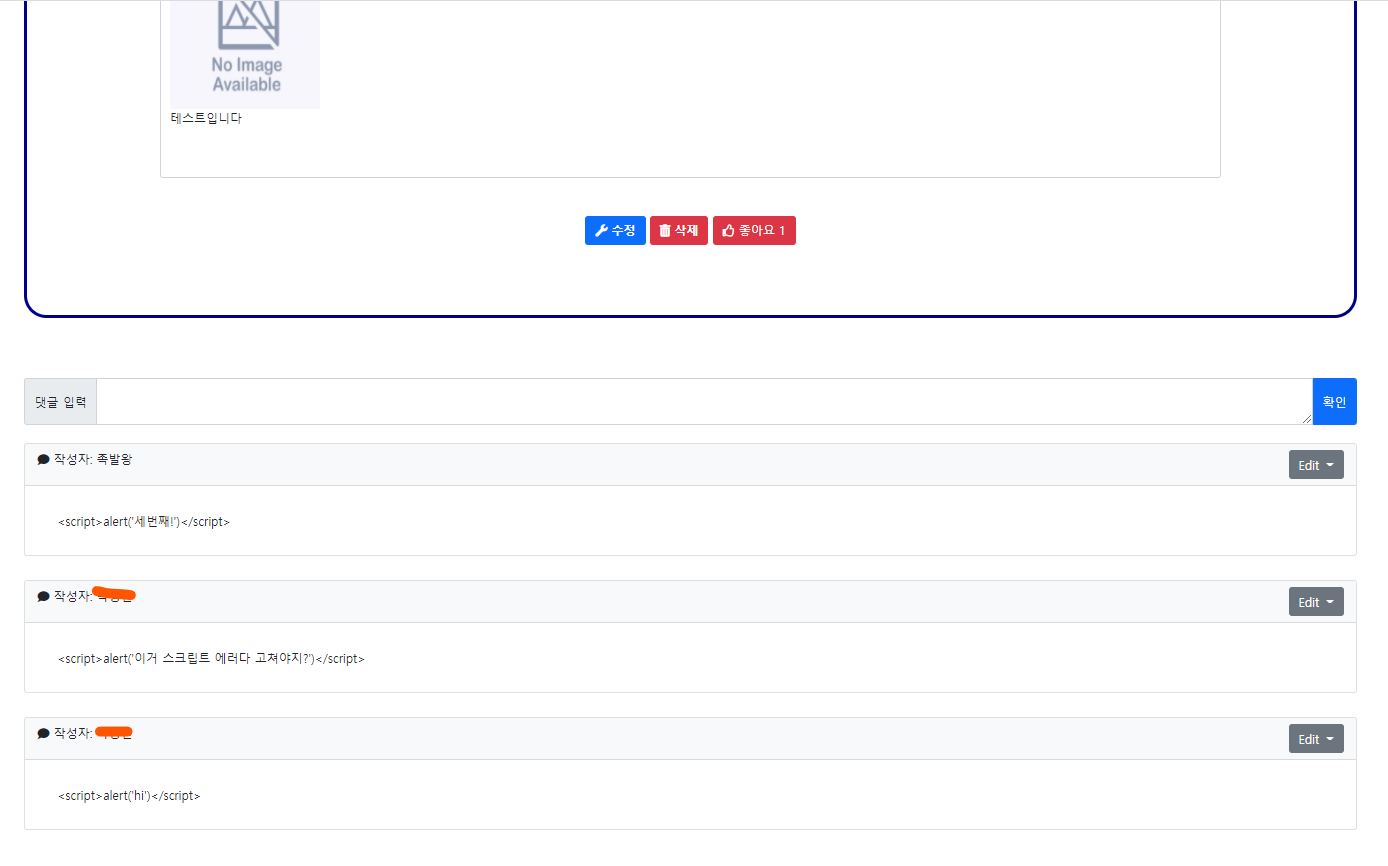Image resolution: width=1388 pixels, height=866 pixels.
Task: Click the 테스트입니다 post text
Action: pyautogui.click(x=206, y=118)
